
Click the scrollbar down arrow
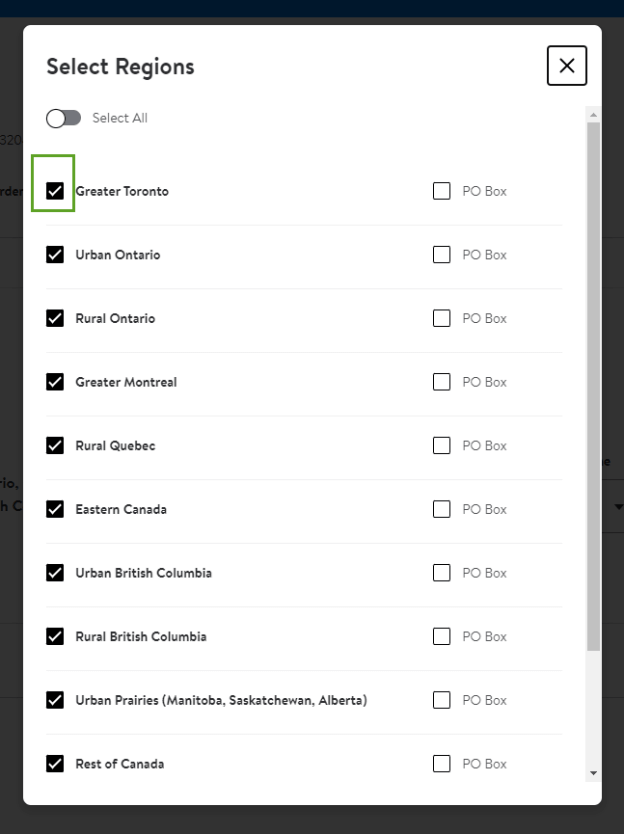click(594, 773)
